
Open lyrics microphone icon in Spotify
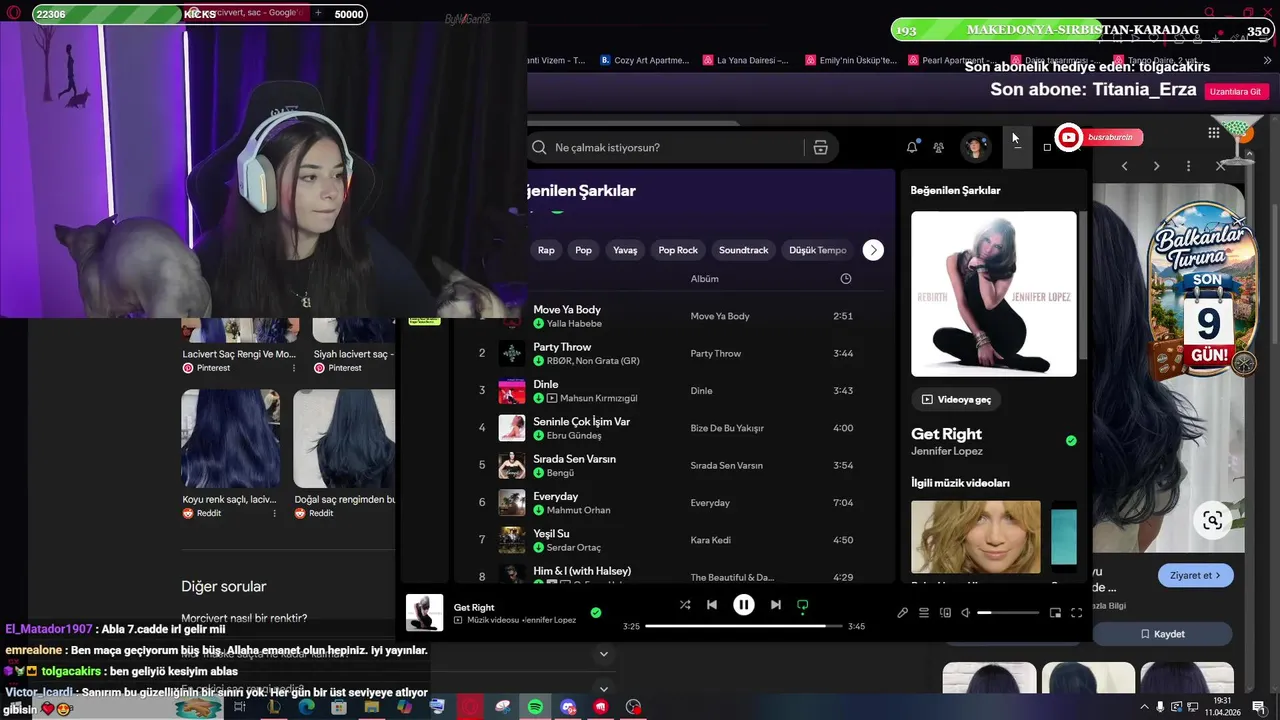(903, 613)
